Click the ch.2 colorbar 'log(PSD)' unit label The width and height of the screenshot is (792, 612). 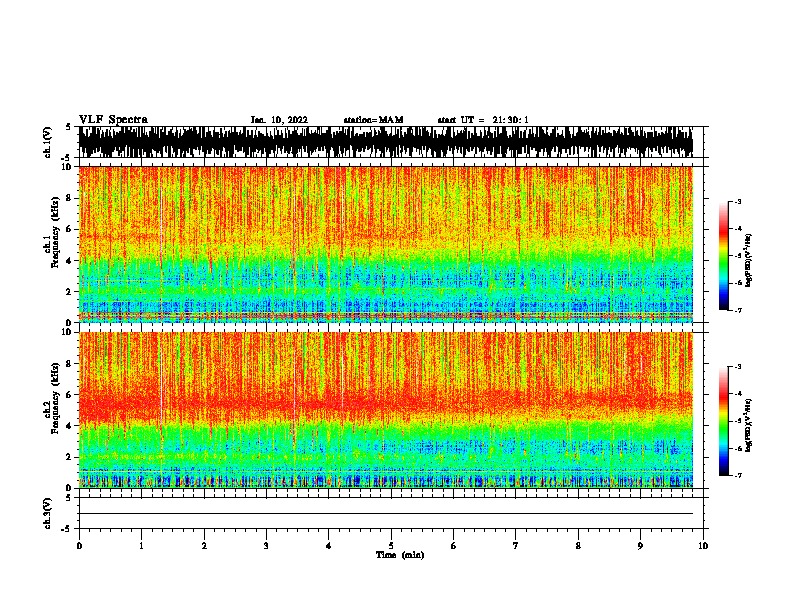[749, 425]
